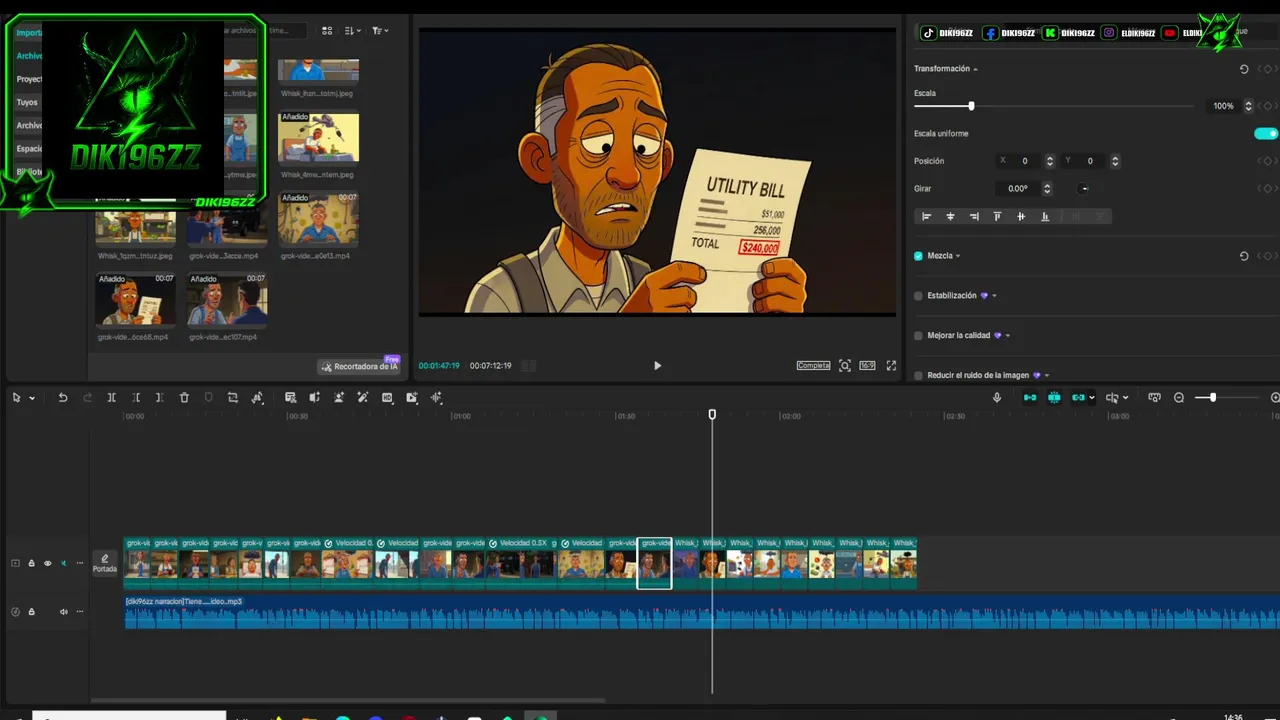Image resolution: width=1280 pixels, height=720 pixels.
Task: Open the Tuyos sidebar item
Action: coord(27,102)
